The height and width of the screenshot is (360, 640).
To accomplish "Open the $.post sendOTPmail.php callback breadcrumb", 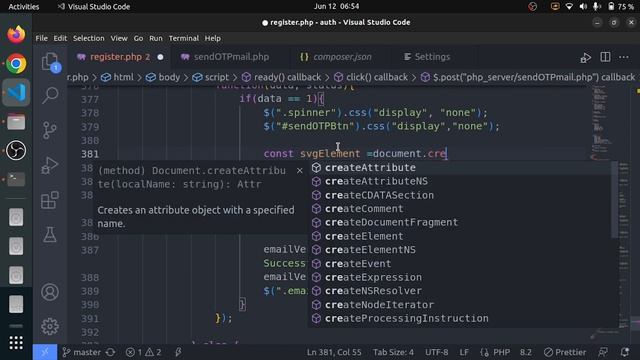I will coord(528,77).
